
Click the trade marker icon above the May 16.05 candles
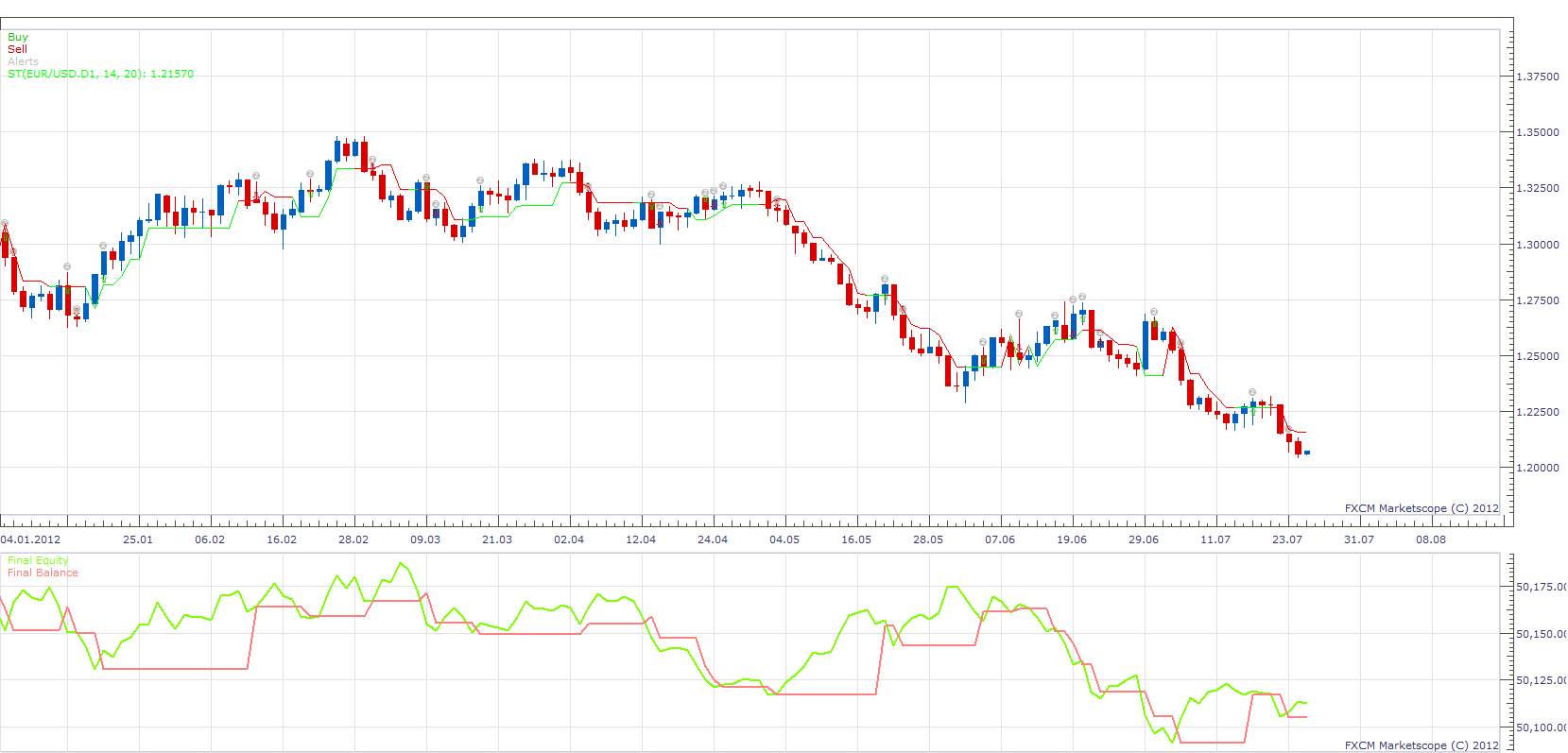pyautogui.click(x=885, y=279)
